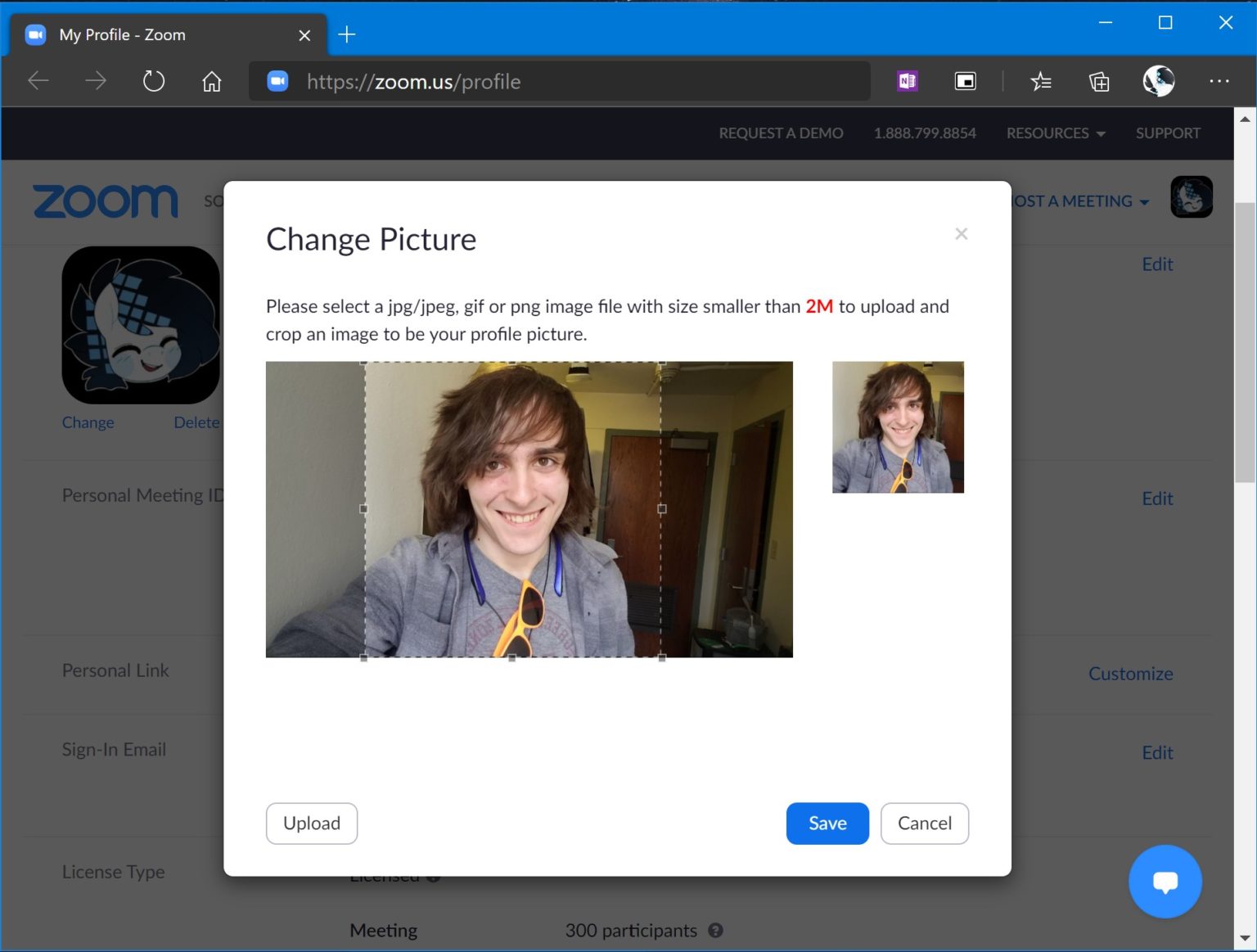
Task: Click the Zoom logo
Action: click(x=105, y=201)
